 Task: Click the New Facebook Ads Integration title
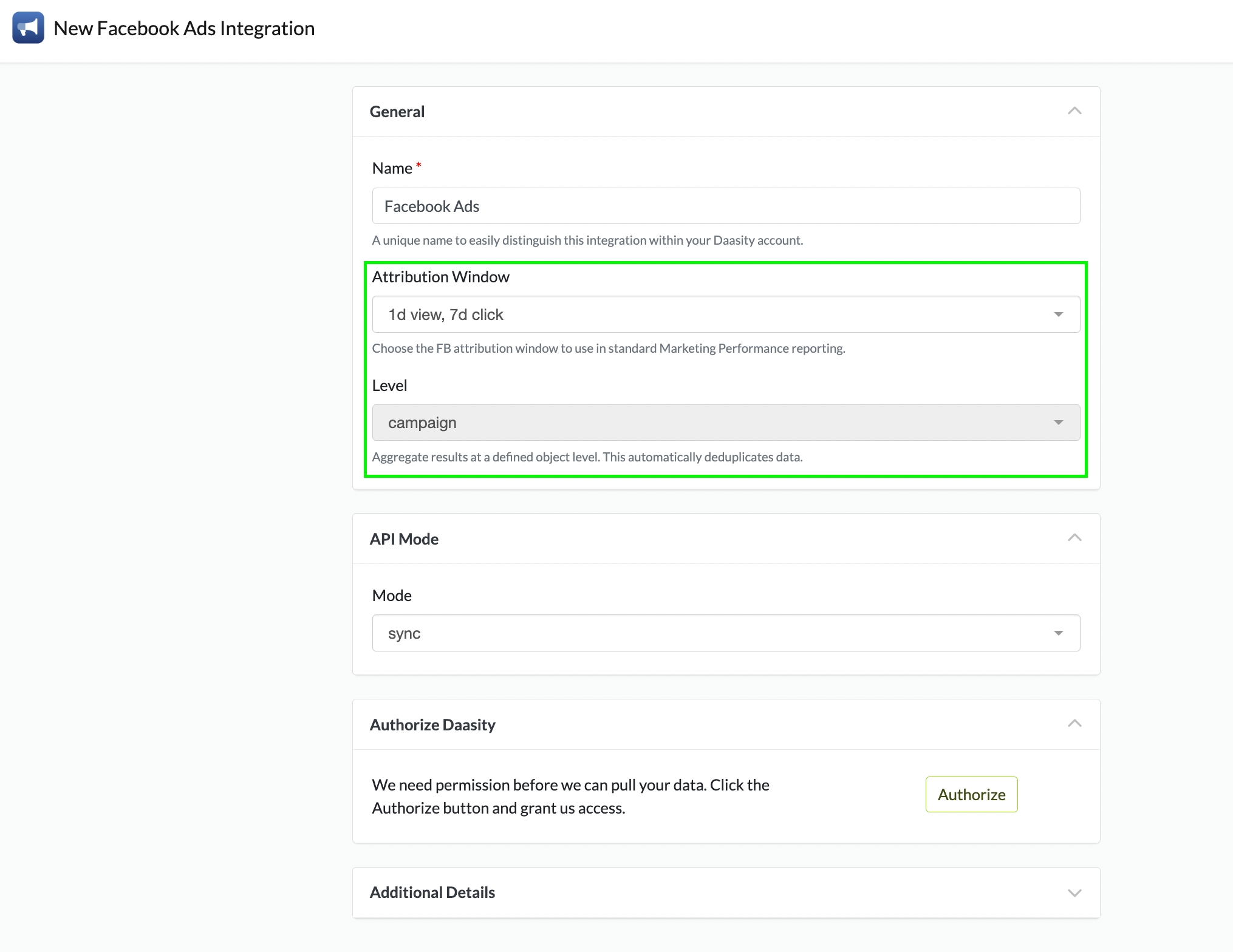point(184,29)
